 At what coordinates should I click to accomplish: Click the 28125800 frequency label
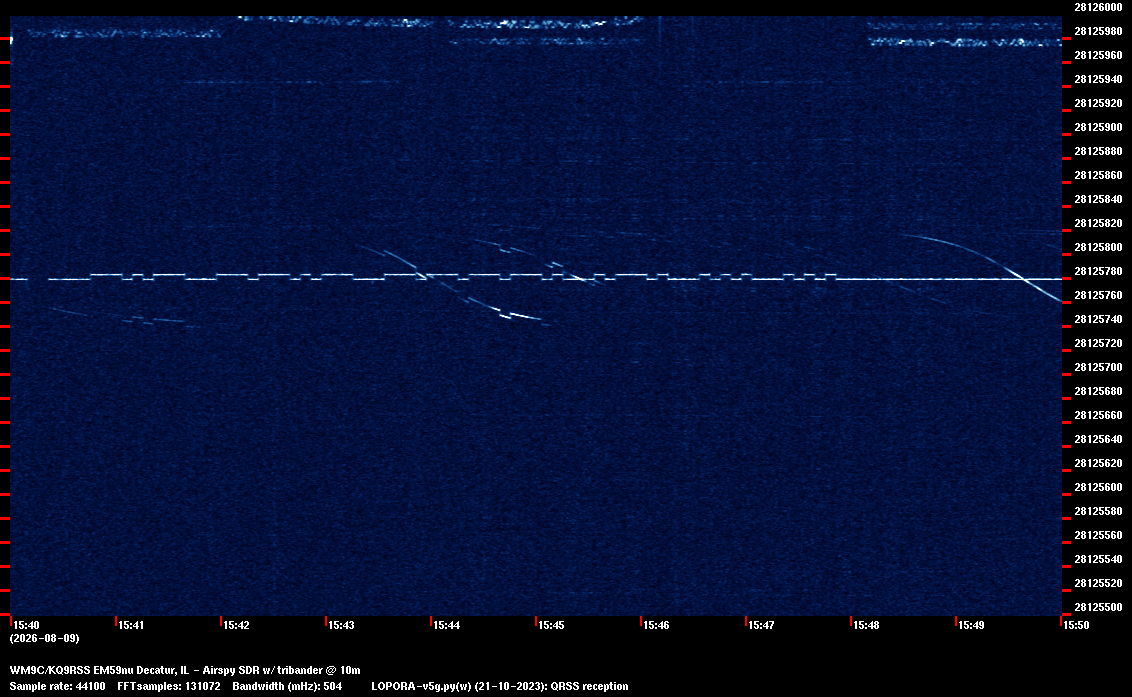point(1098,247)
